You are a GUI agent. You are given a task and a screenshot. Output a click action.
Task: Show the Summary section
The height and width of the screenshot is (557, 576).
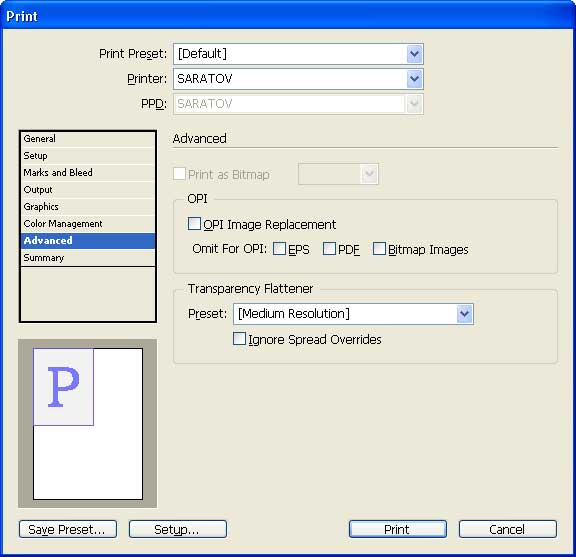[87, 258]
